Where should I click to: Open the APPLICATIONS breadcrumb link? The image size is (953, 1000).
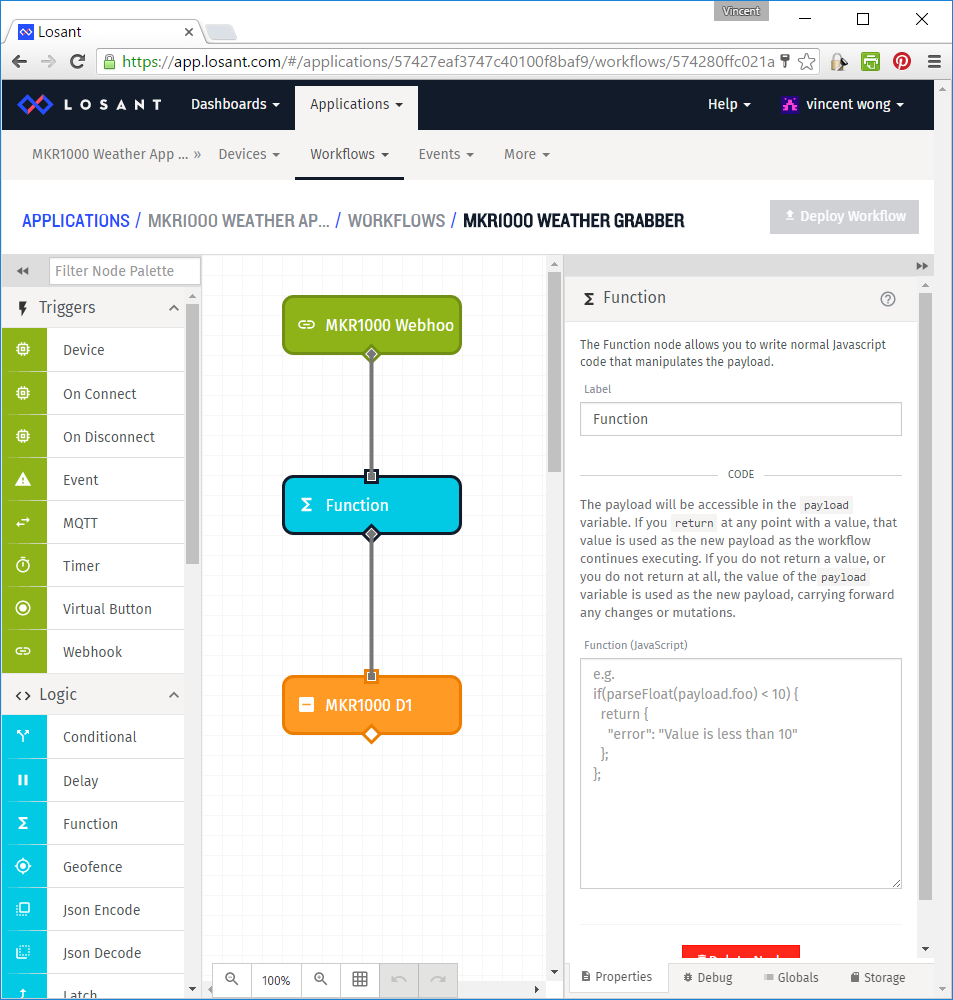click(75, 220)
